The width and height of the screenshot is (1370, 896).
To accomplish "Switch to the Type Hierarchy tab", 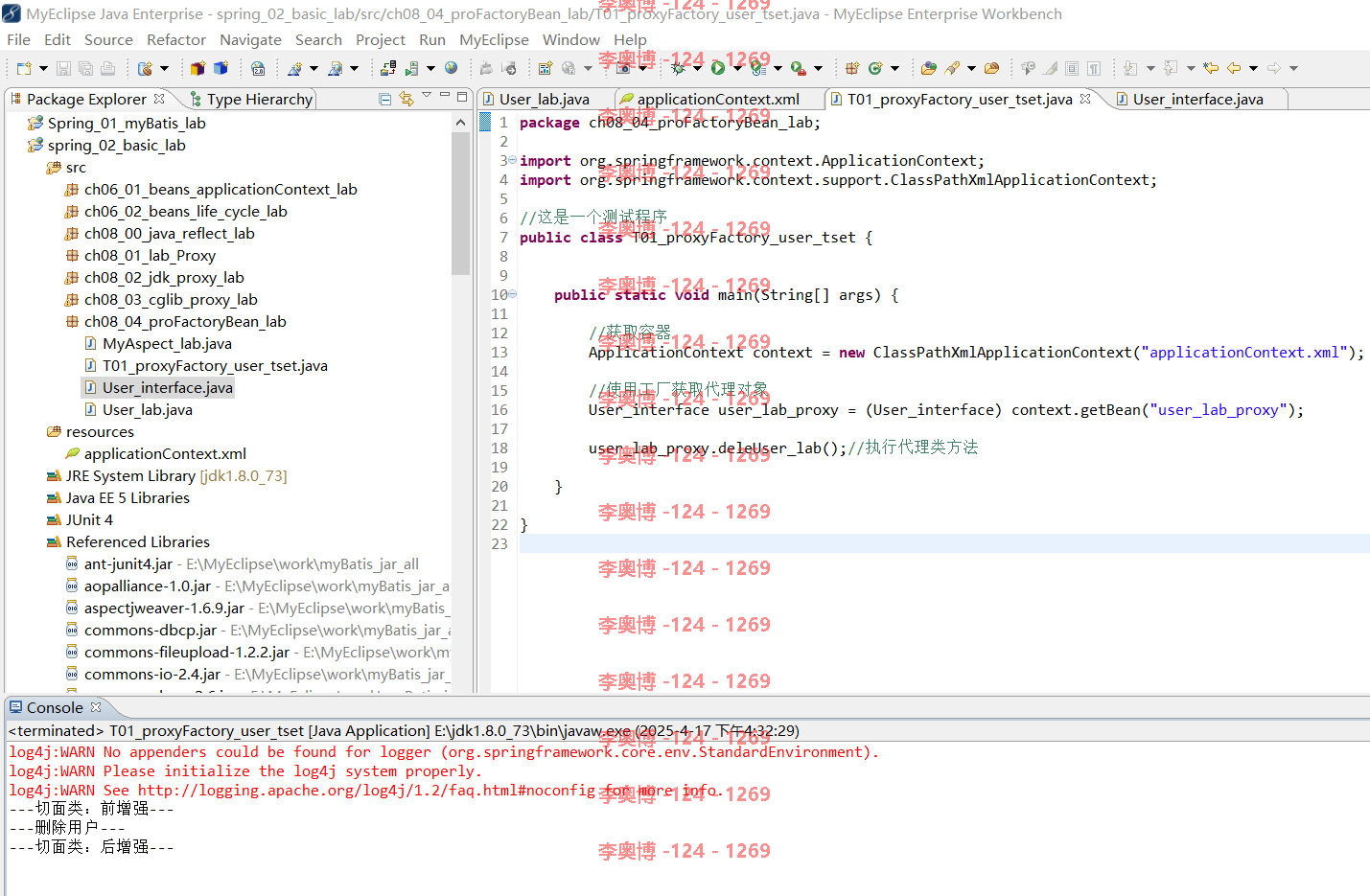I will click(251, 99).
